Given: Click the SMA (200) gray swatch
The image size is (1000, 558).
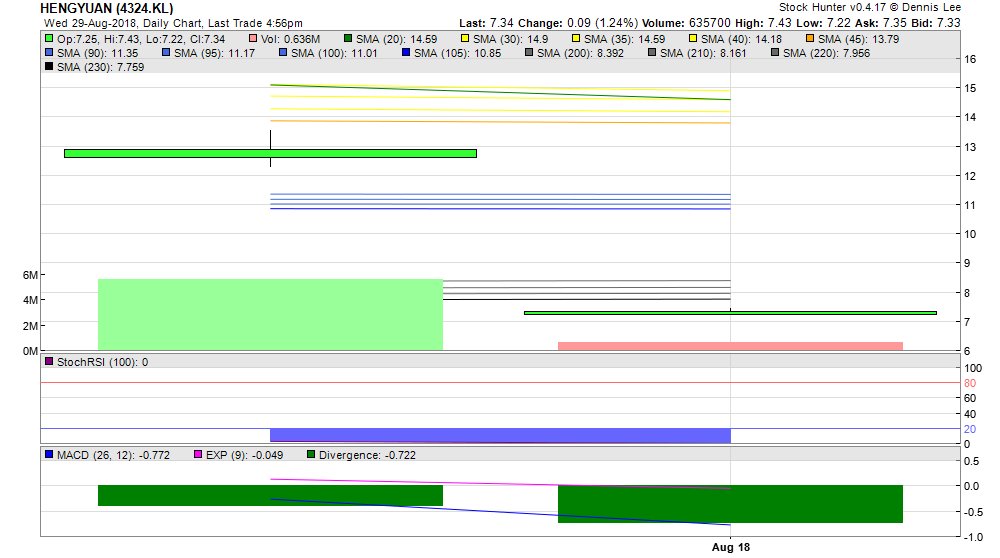Looking at the screenshot, I should point(529,53).
